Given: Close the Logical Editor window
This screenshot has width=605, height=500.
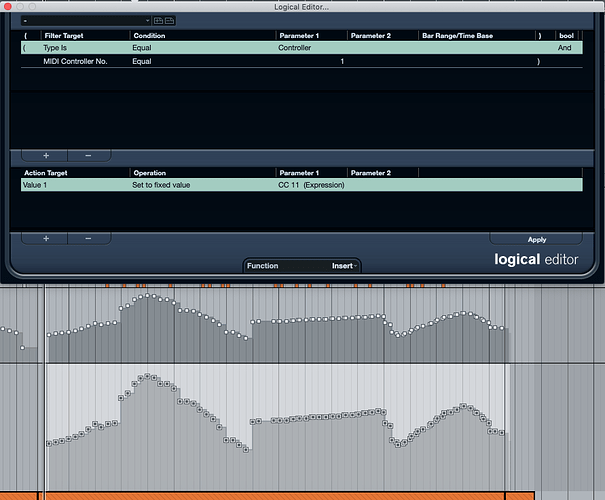Looking at the screenshot, I should point(8,7).
